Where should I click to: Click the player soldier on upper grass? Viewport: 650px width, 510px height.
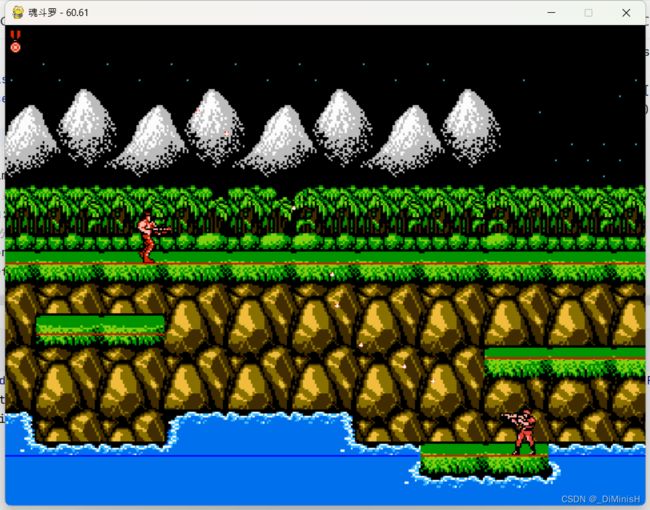coord(152,238)
